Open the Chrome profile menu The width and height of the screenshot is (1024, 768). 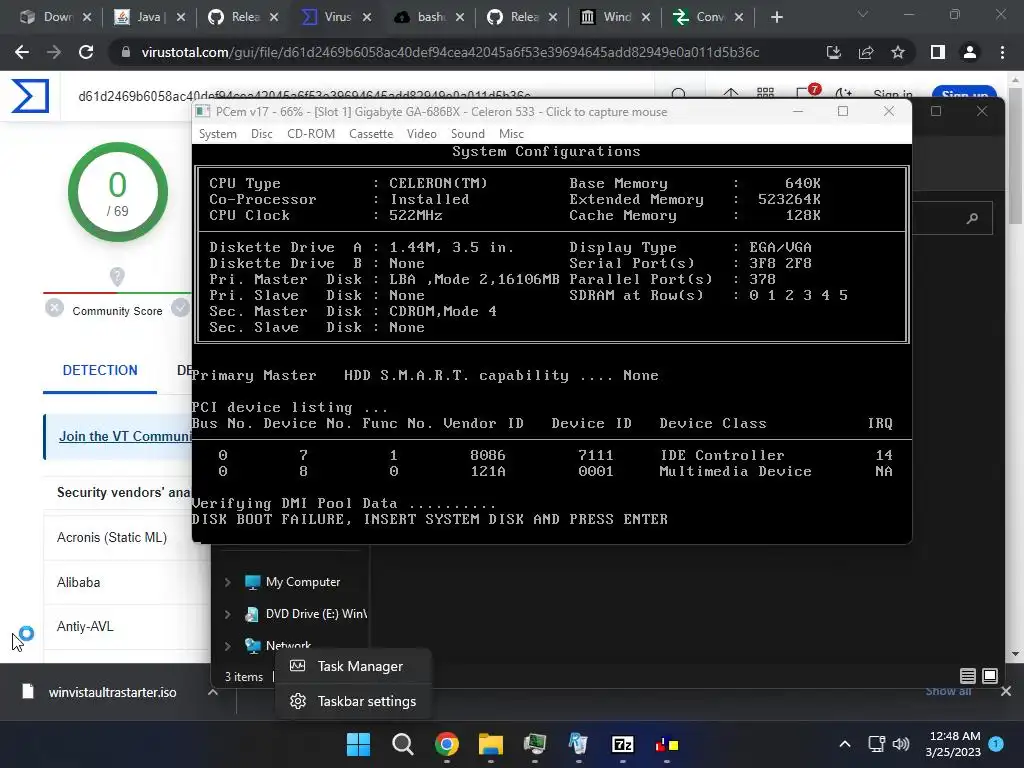click(x=970, y=52)
